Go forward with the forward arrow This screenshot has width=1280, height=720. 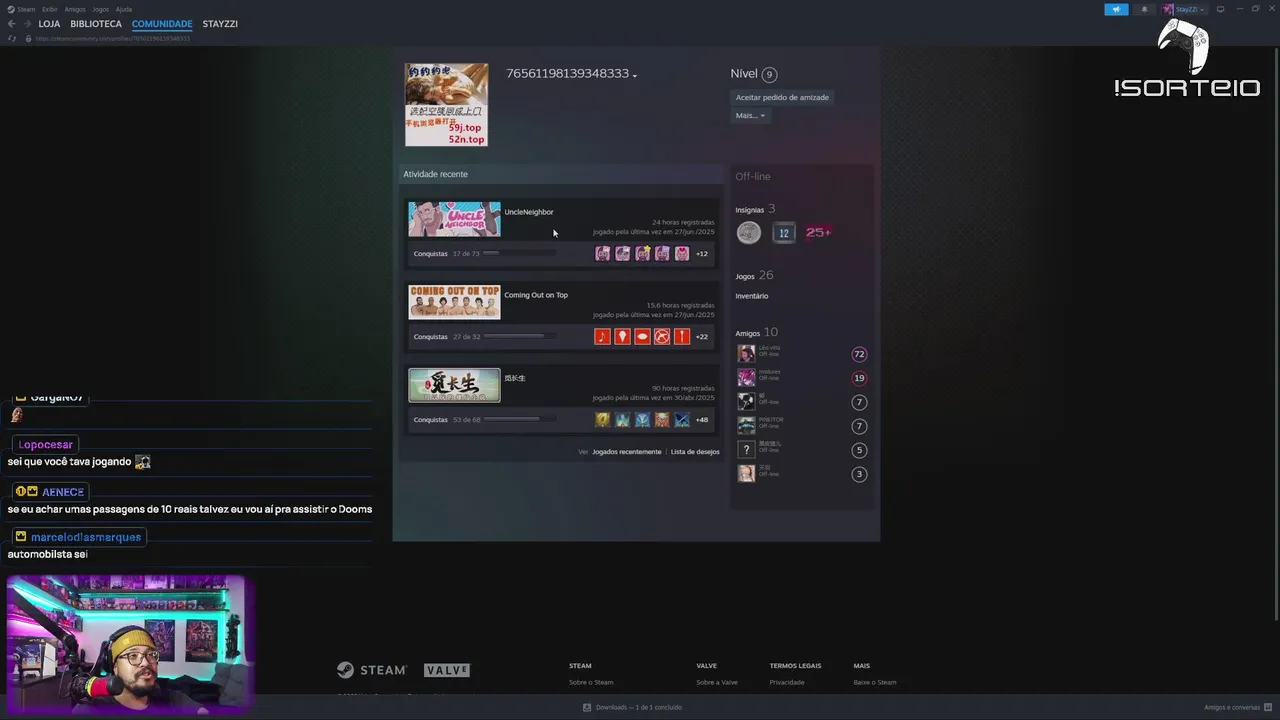click(x=27, y=24)
